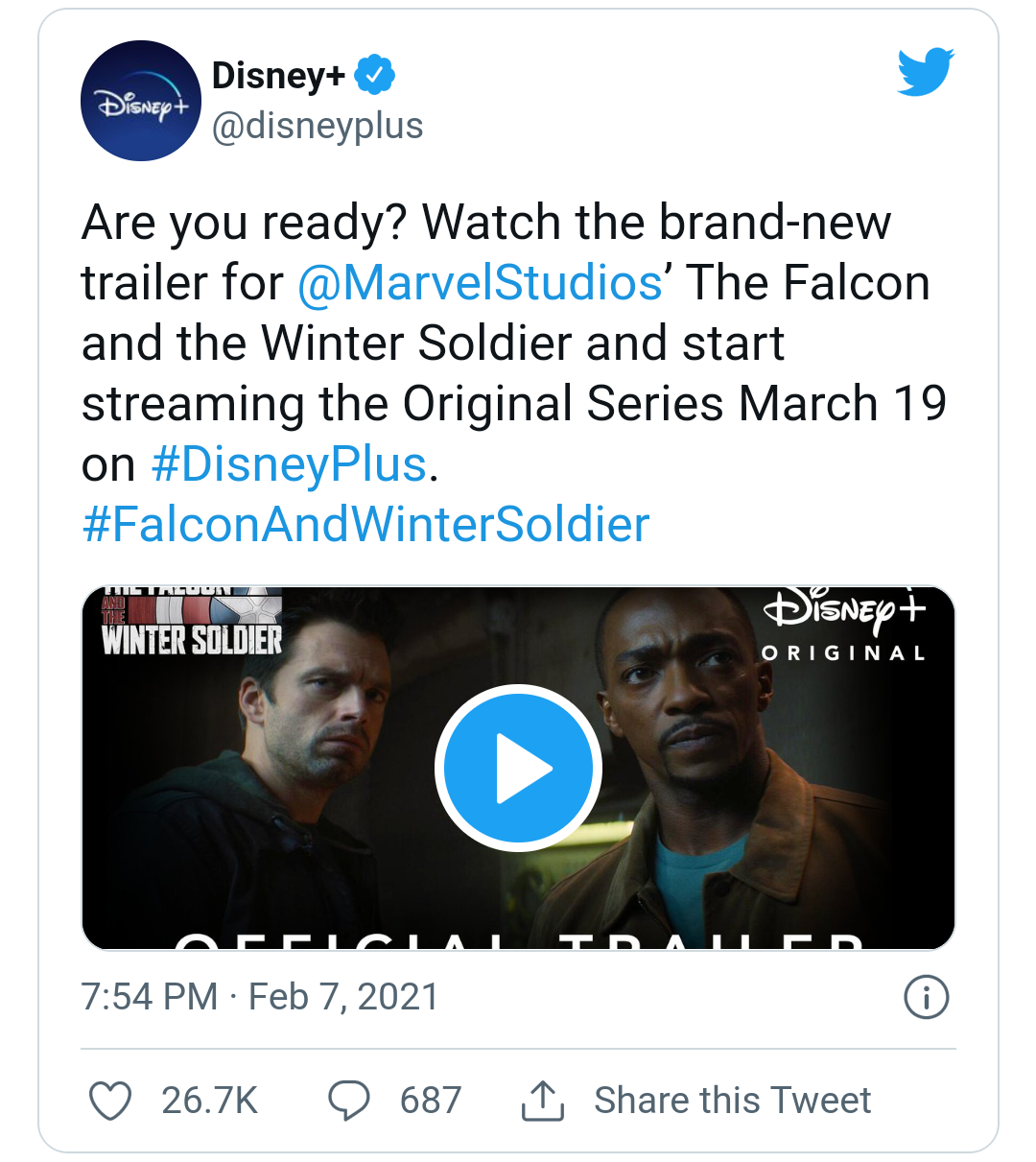Open the Twitter bird logo
The height and width of the screenshot is (1162, 1036).
[x=925, y=72]
